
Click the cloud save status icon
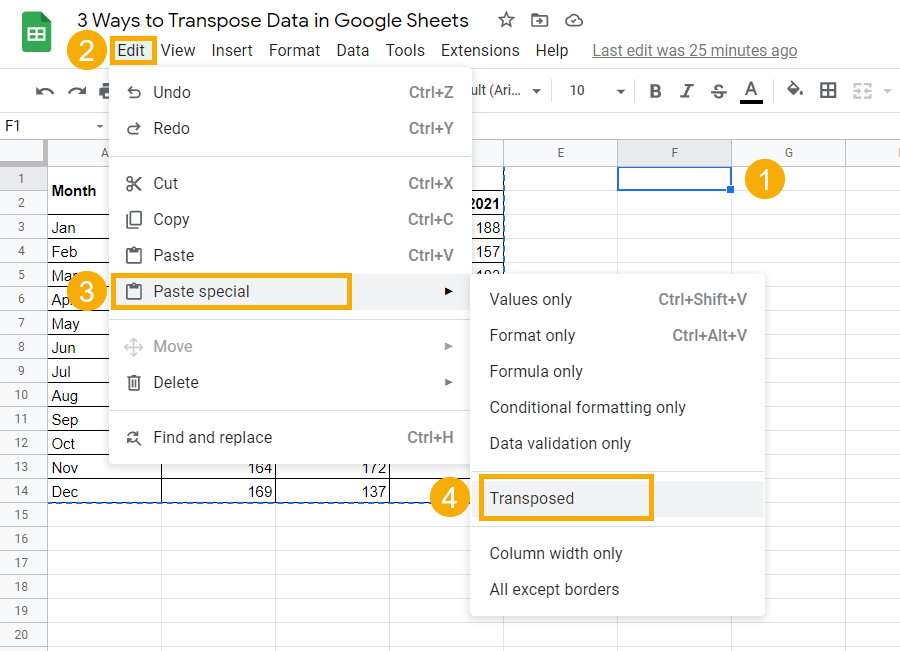573,20
